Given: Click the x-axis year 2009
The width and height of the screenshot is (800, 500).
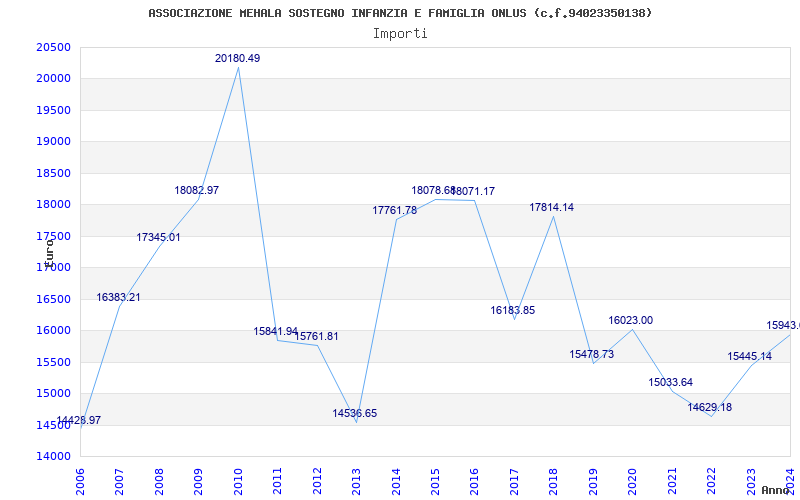Looking at the screenshot, I should pyautogui.click(x=198, y=482).
